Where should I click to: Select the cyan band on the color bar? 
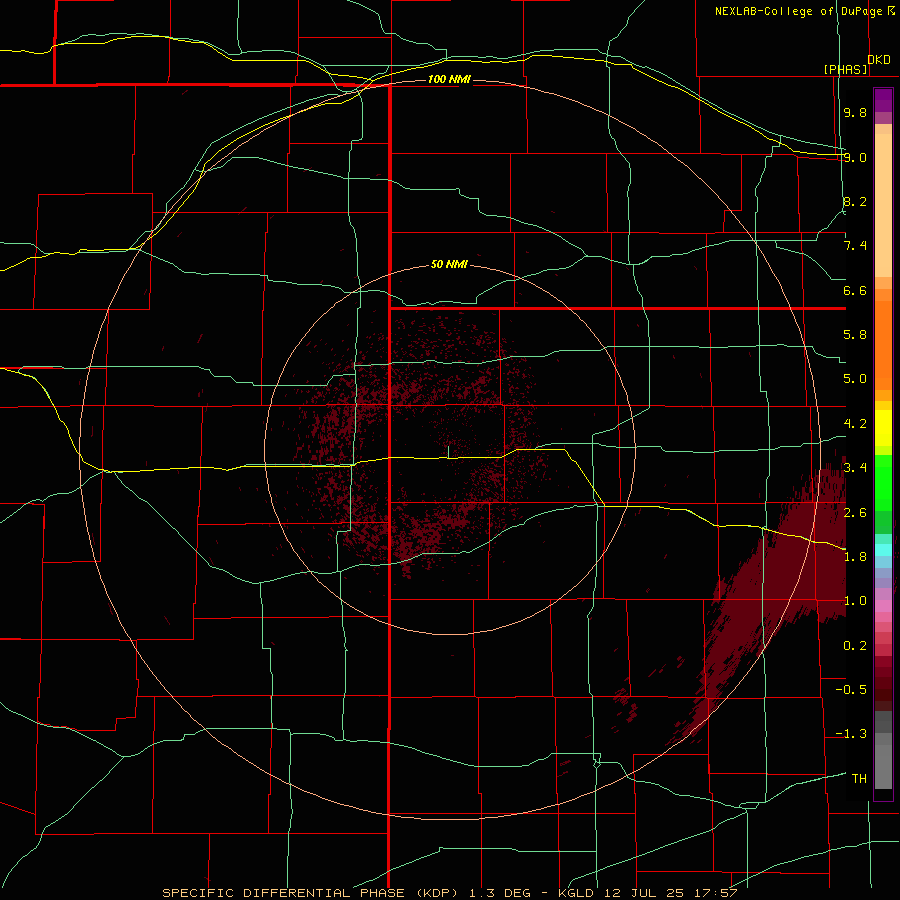tap(883, 550)
